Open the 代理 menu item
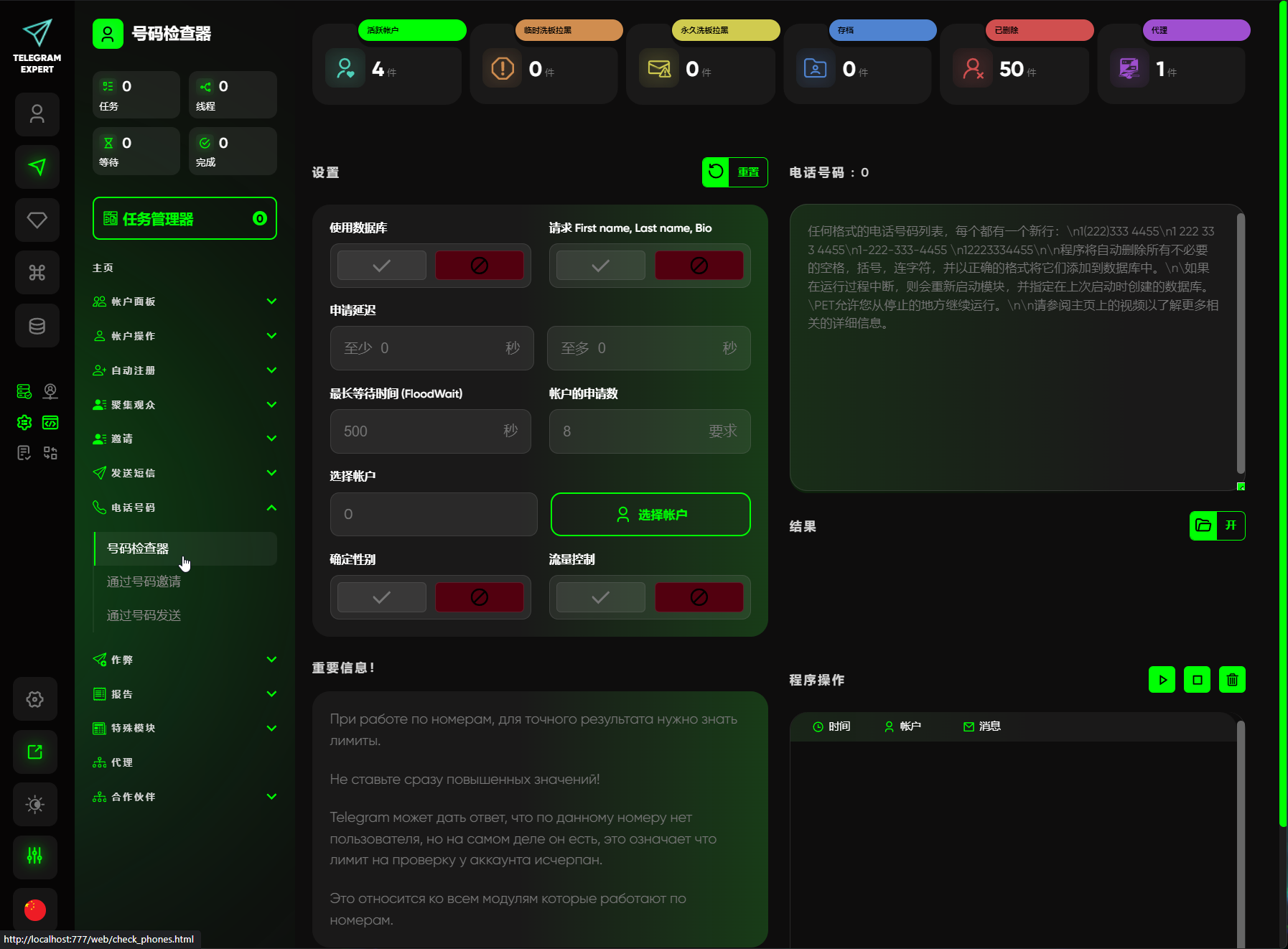1288x949 pixels. (122, 762)
